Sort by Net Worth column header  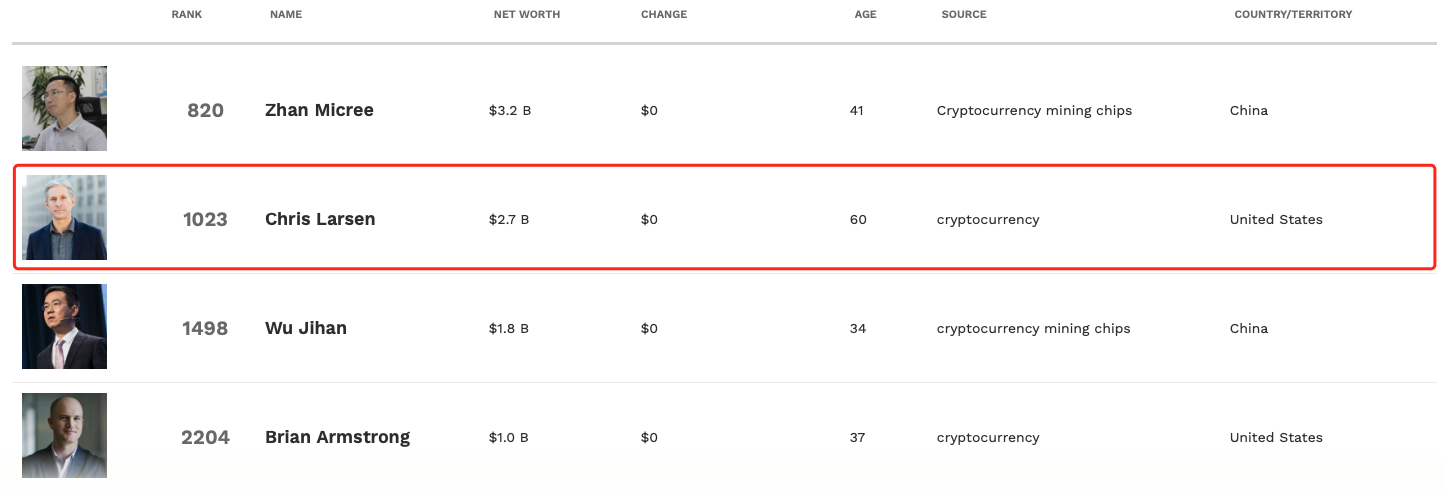(x=527, y=15)
